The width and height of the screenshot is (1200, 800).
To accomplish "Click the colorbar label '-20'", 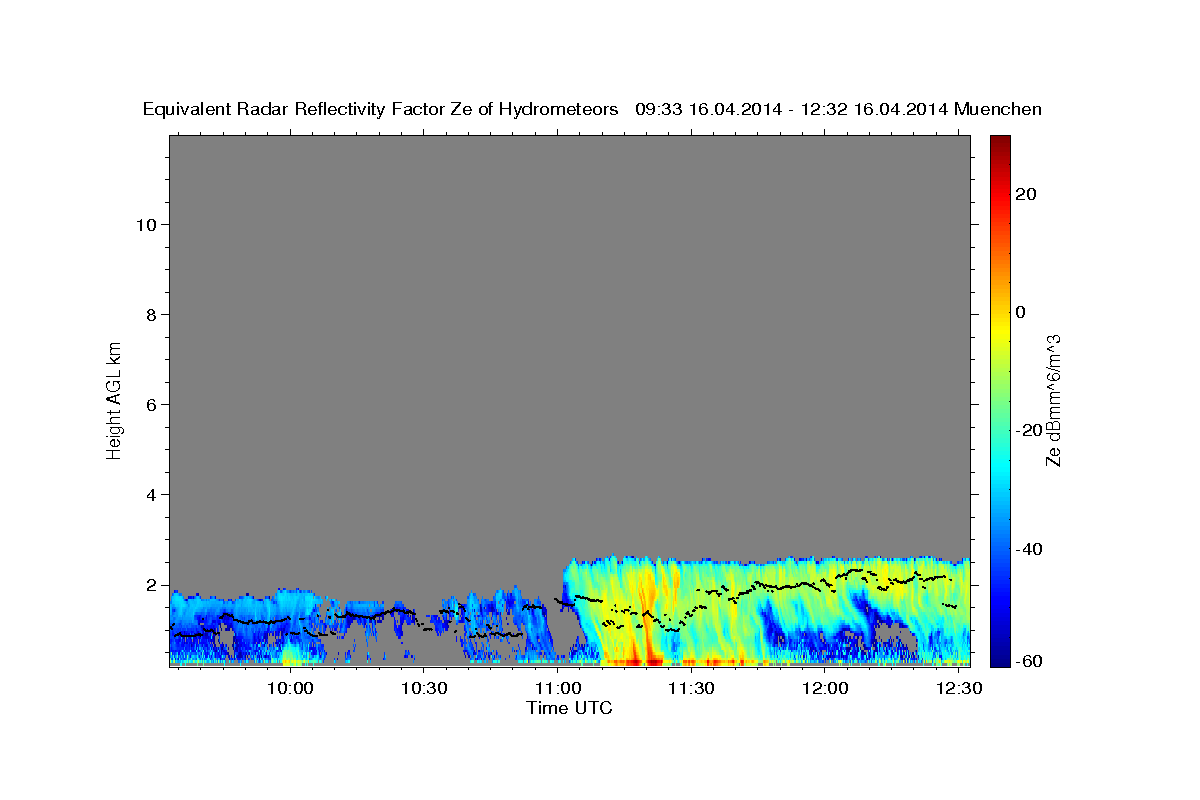I will (x=1029, y=430).
